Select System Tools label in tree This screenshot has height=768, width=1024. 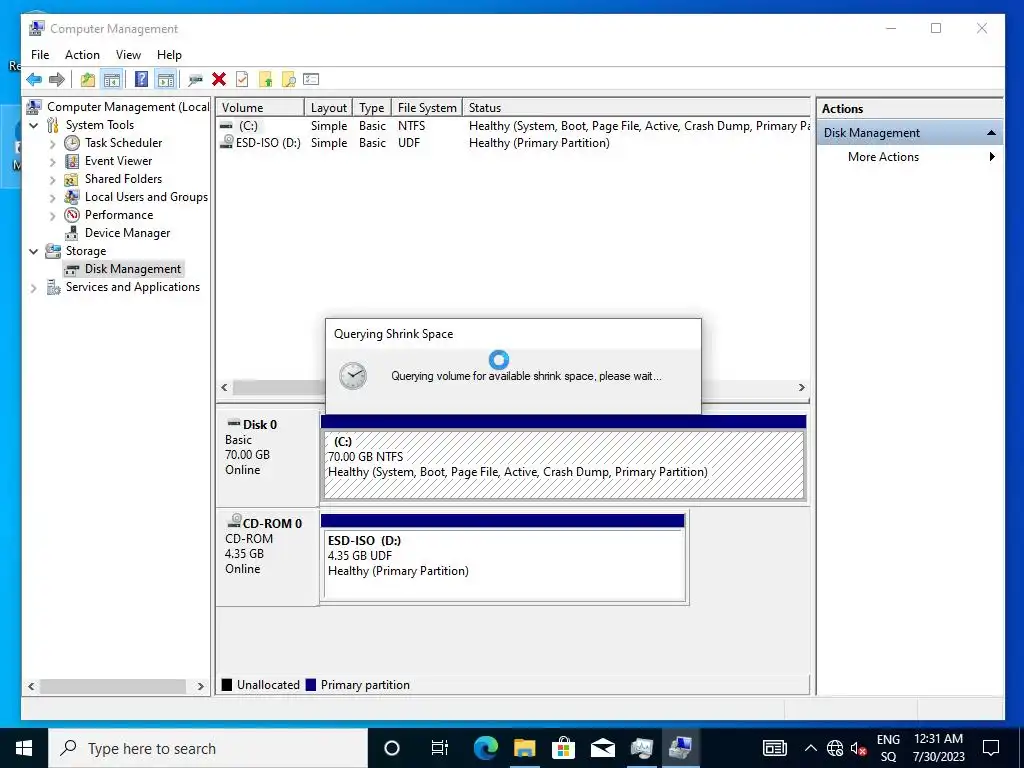pos(99,125)
